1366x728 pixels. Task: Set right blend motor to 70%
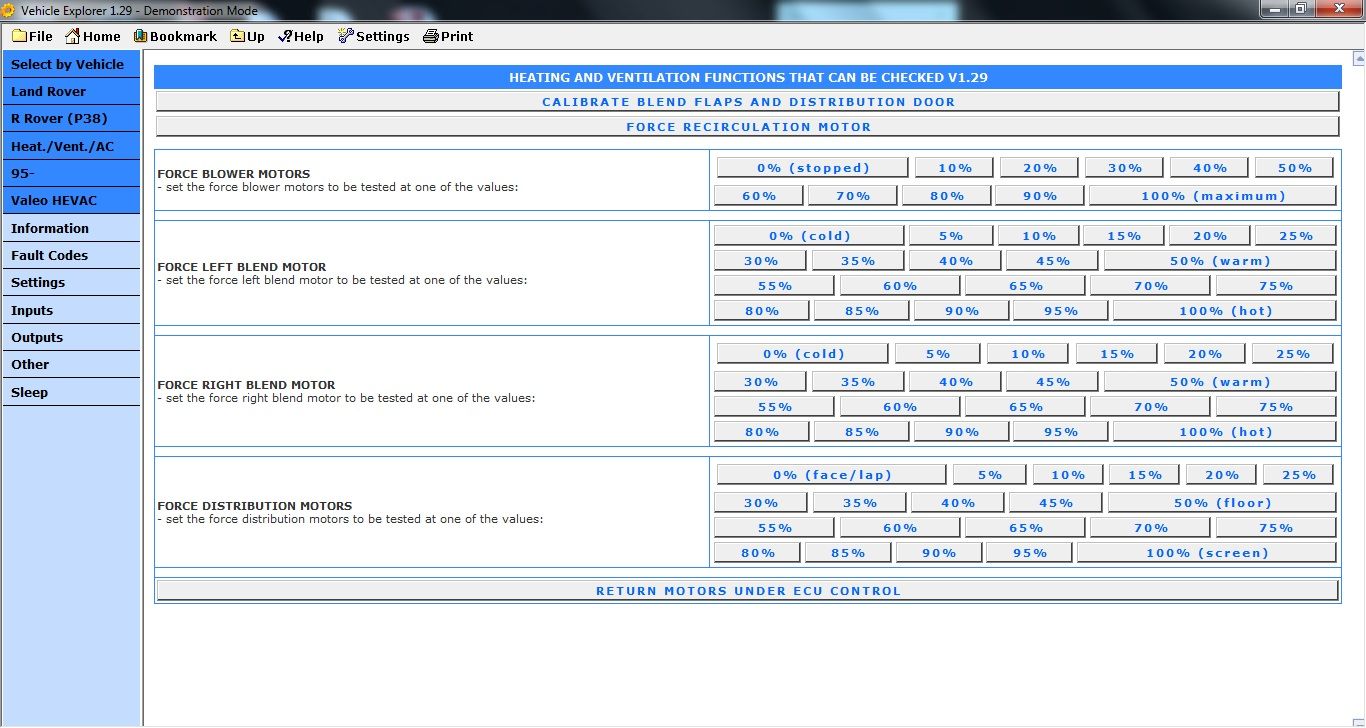(1150, 407)
